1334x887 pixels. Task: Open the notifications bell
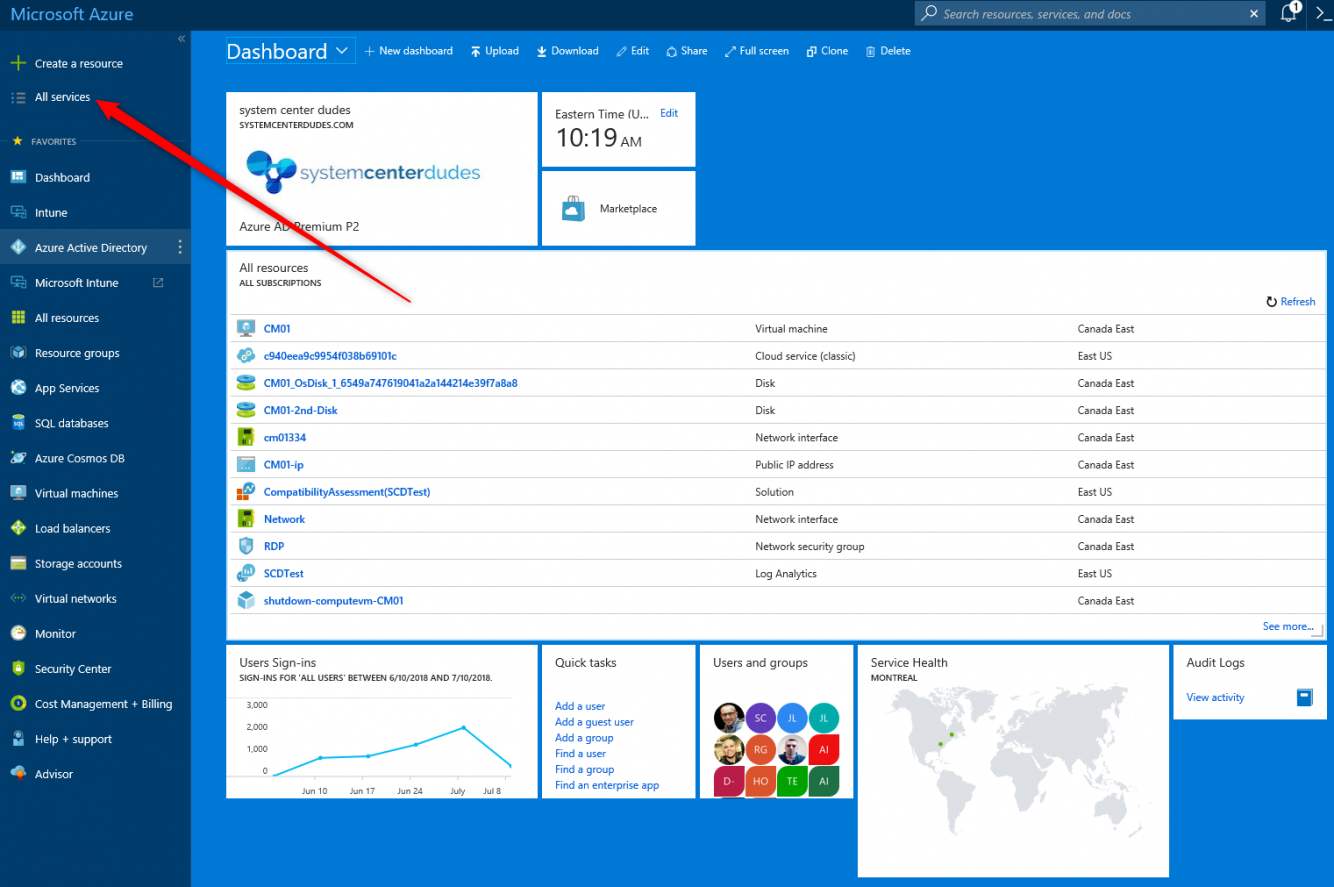click(x=1288, y=15)
